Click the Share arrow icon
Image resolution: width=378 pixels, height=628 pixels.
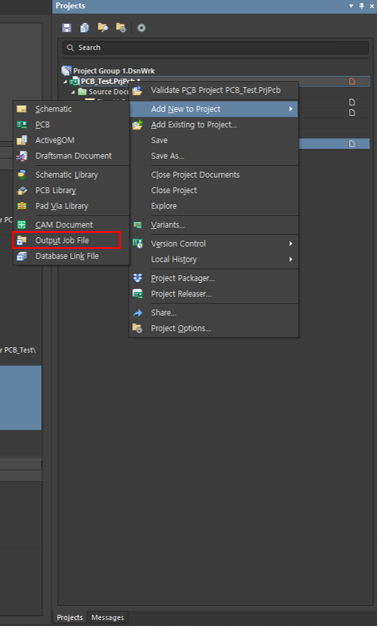[x=137, y=313]
